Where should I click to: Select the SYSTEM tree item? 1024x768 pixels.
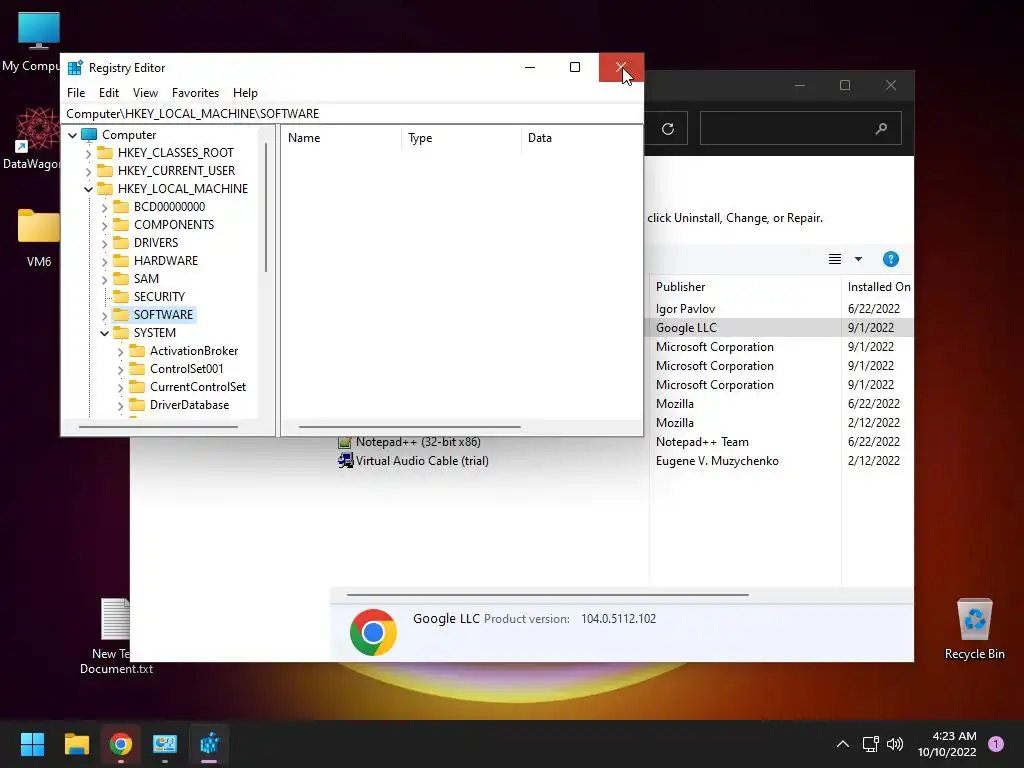click(x=154, y=332)
